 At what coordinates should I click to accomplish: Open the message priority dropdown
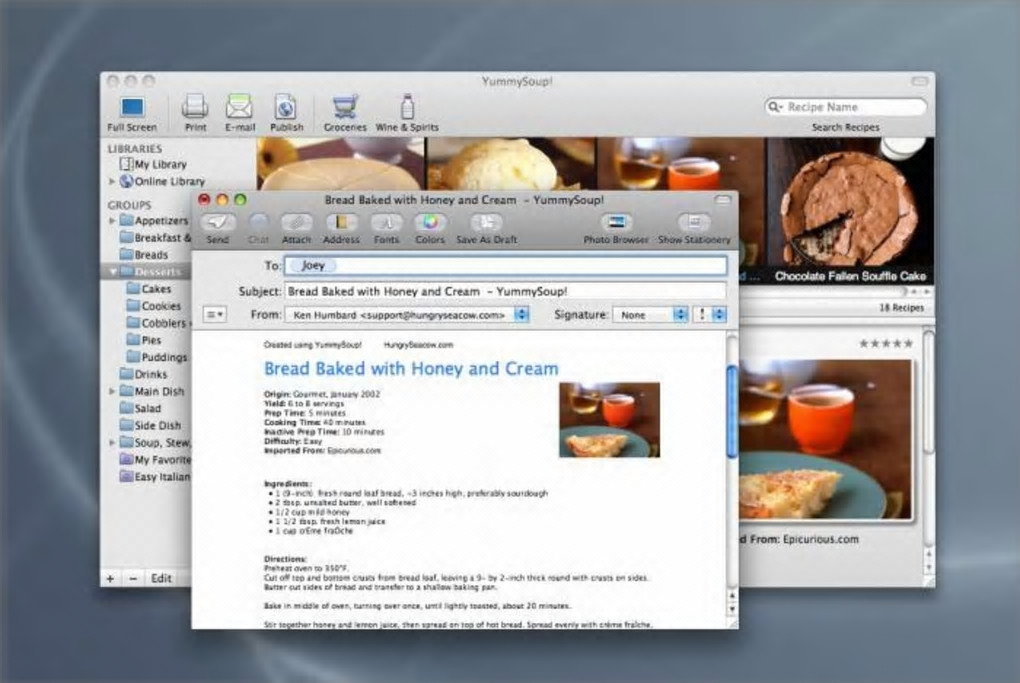[x=710, y=315]
